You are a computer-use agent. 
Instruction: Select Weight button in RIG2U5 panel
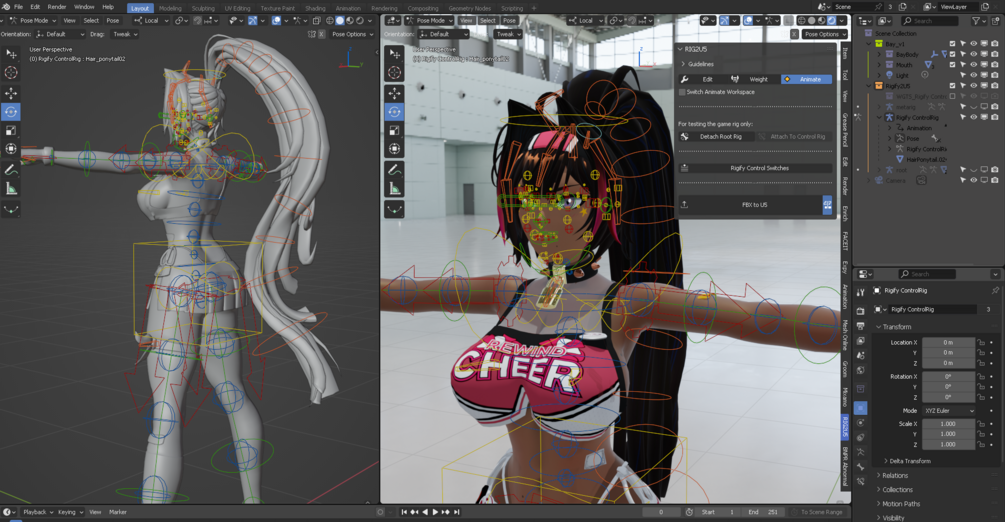coord(754,80)
